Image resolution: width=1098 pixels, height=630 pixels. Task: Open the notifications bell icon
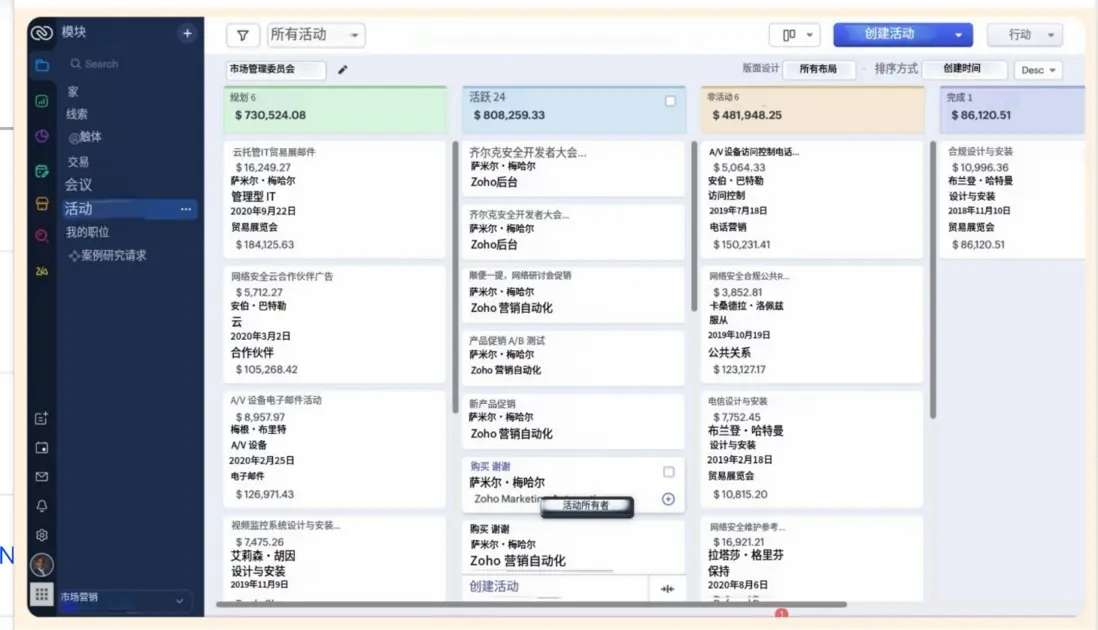click(x=42, y=505)
